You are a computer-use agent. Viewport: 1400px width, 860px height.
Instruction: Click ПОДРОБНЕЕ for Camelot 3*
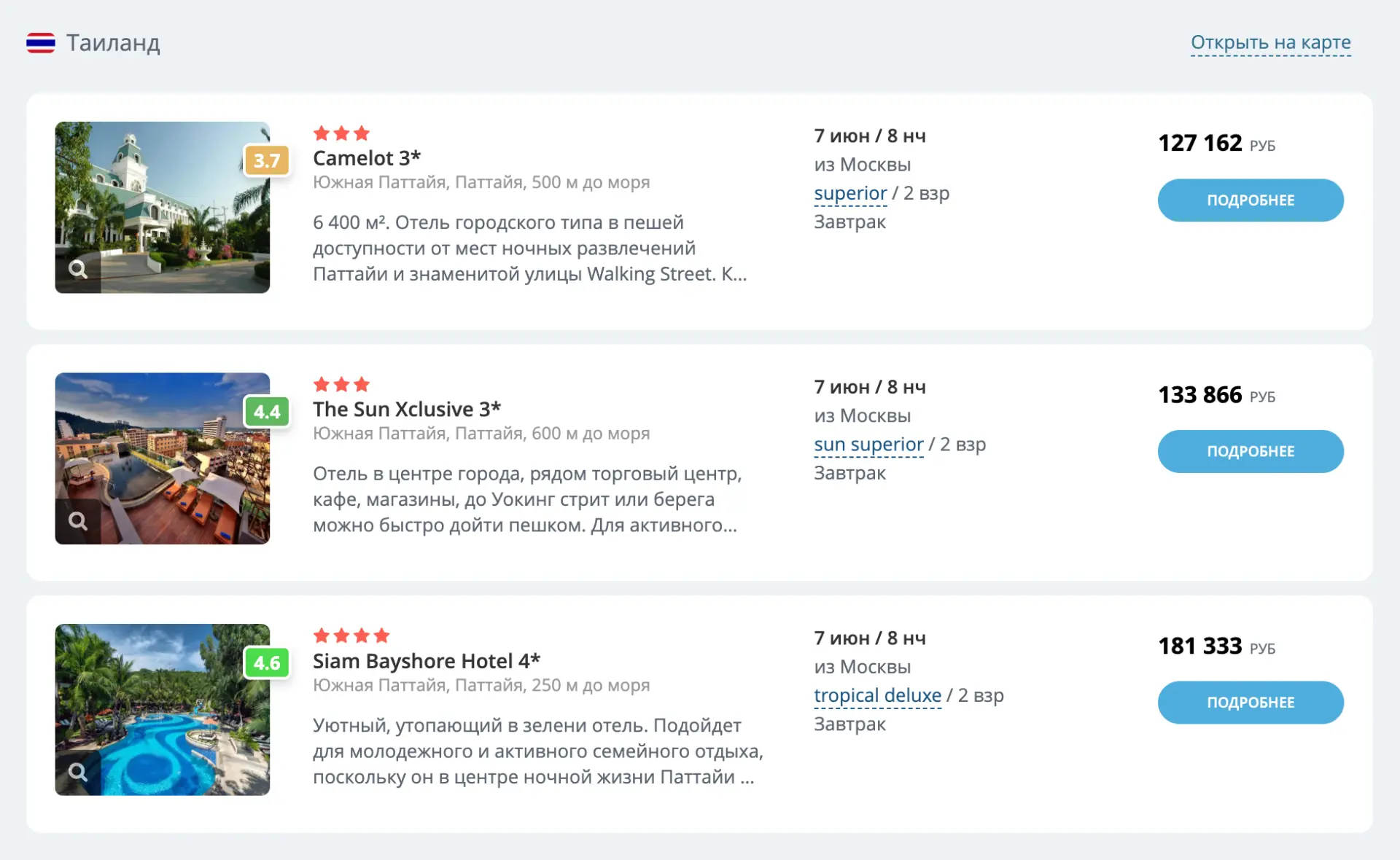[x=1251, y=200]
